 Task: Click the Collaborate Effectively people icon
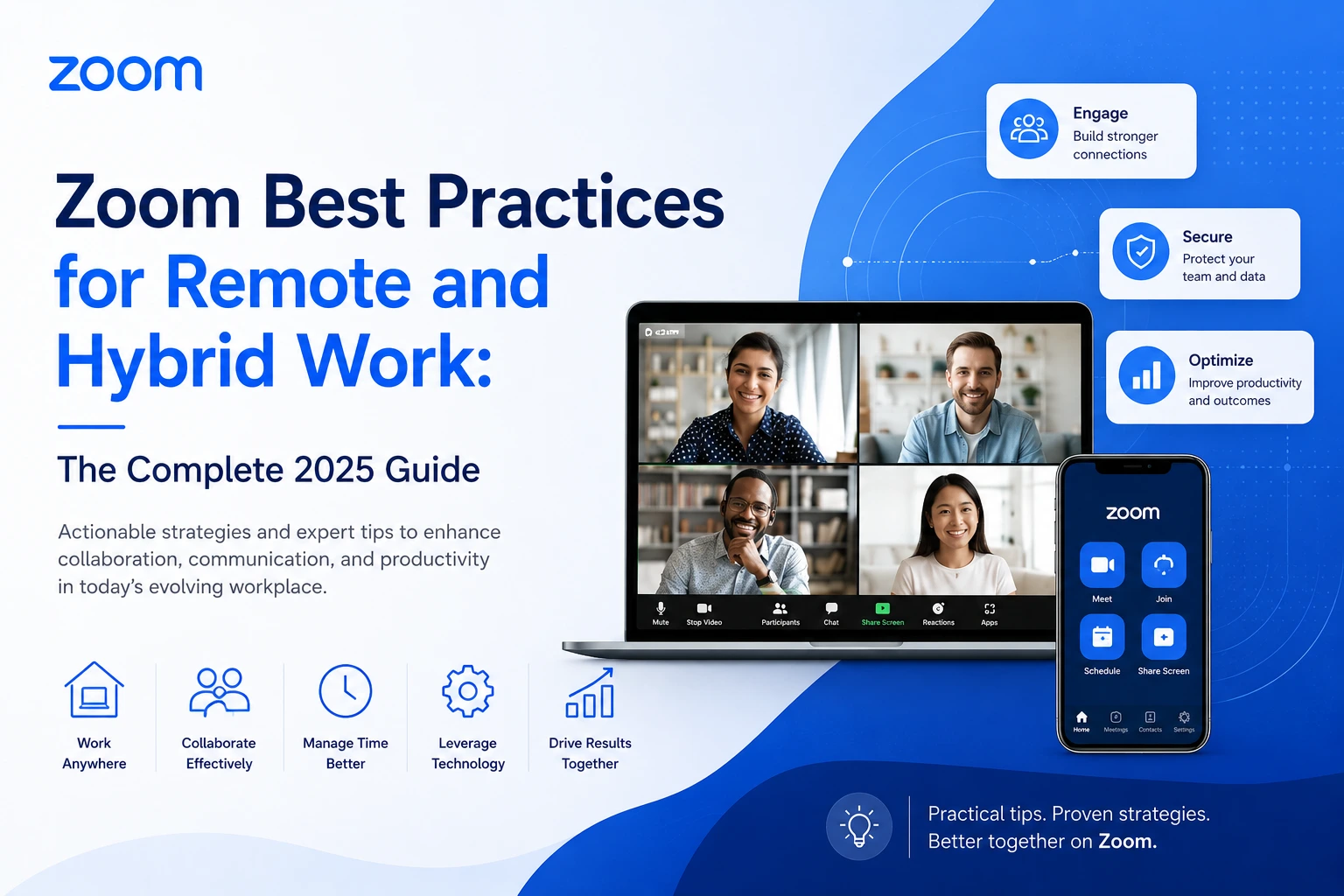point(219,692)
